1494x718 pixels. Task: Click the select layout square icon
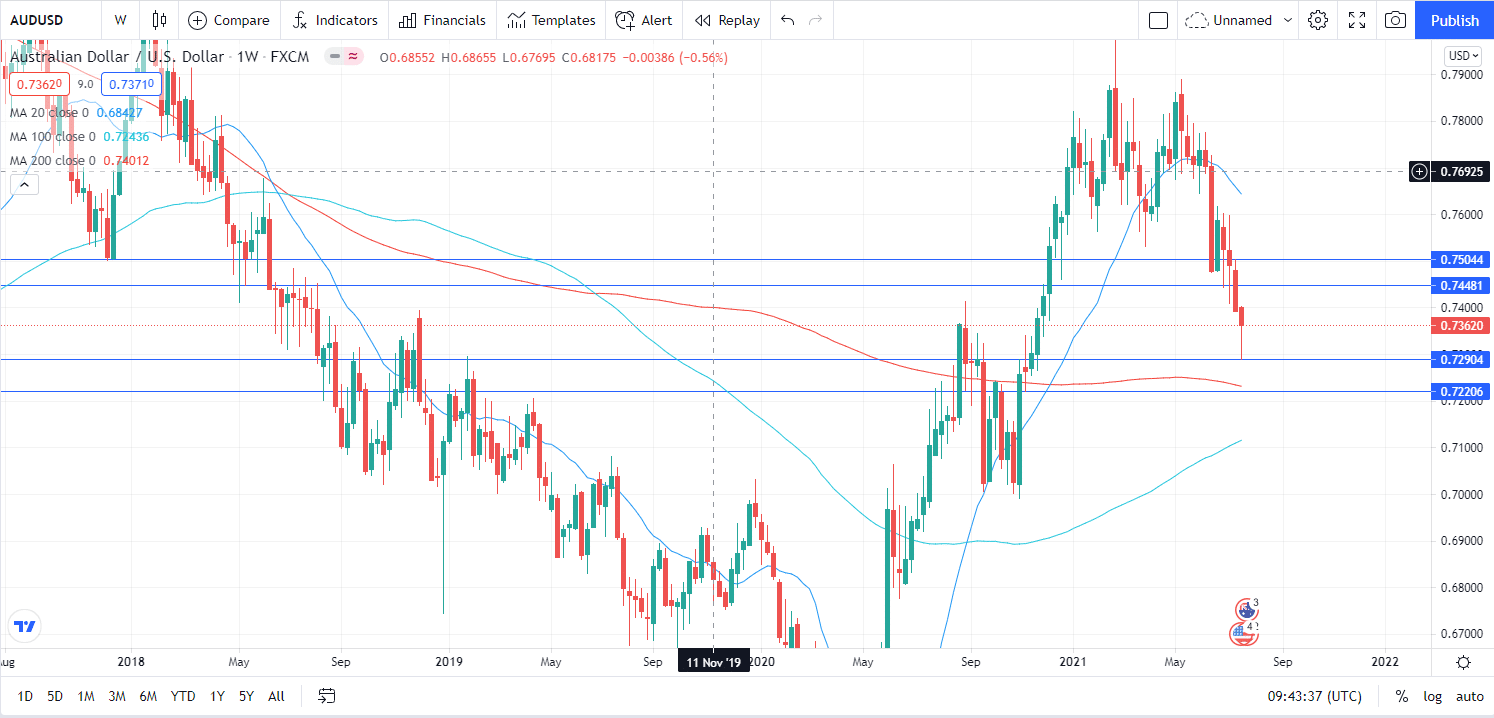tap(1158, 20)
